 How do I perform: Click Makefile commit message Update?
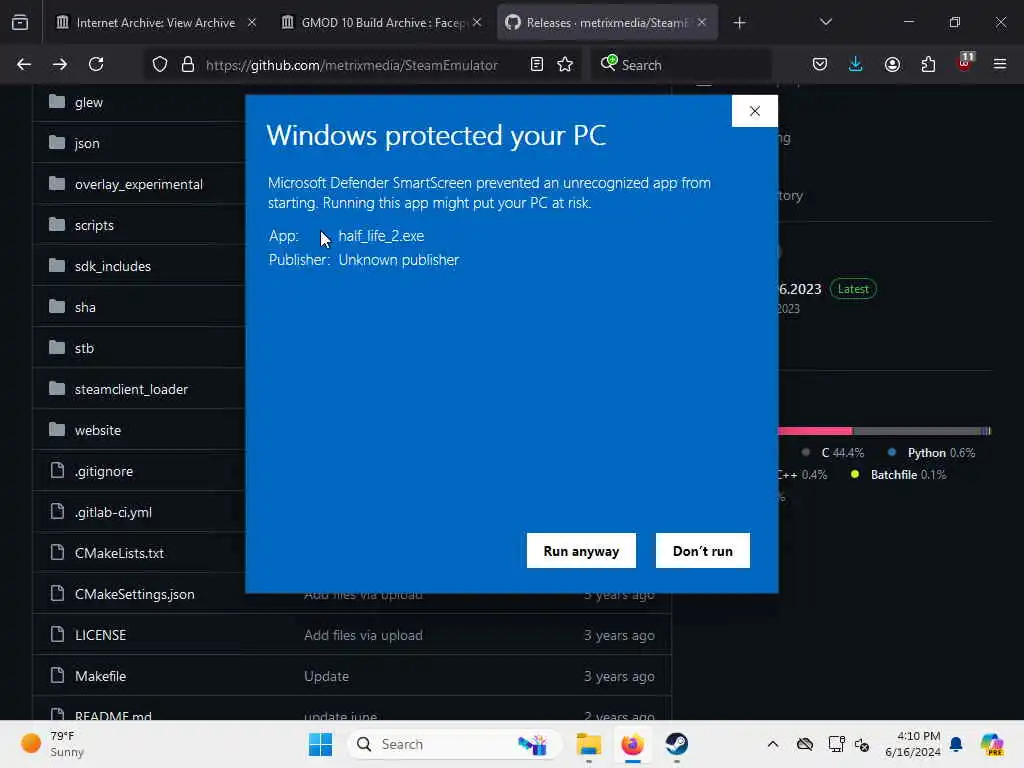click(326, 677)
